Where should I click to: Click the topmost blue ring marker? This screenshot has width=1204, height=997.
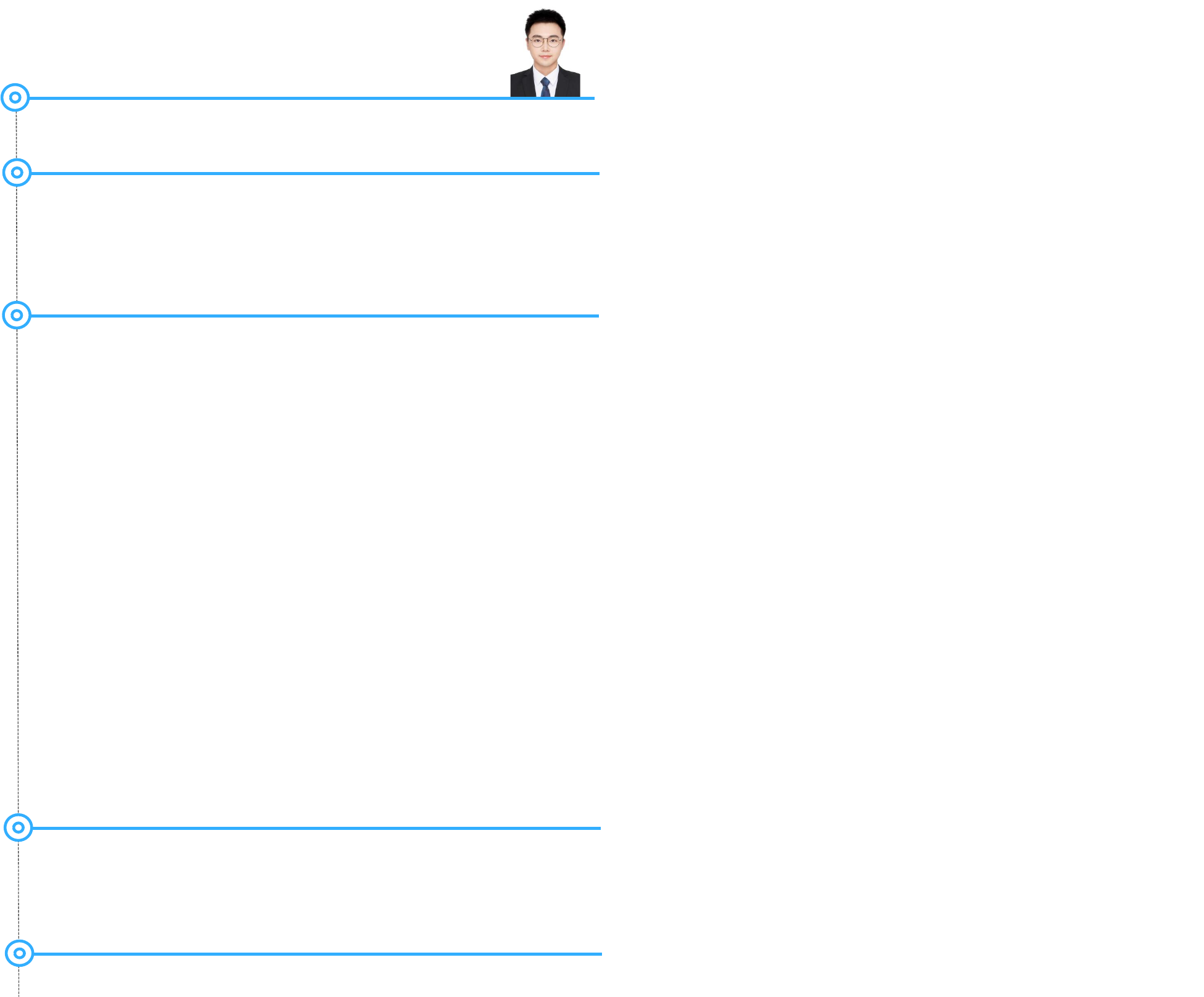point(15,97)
